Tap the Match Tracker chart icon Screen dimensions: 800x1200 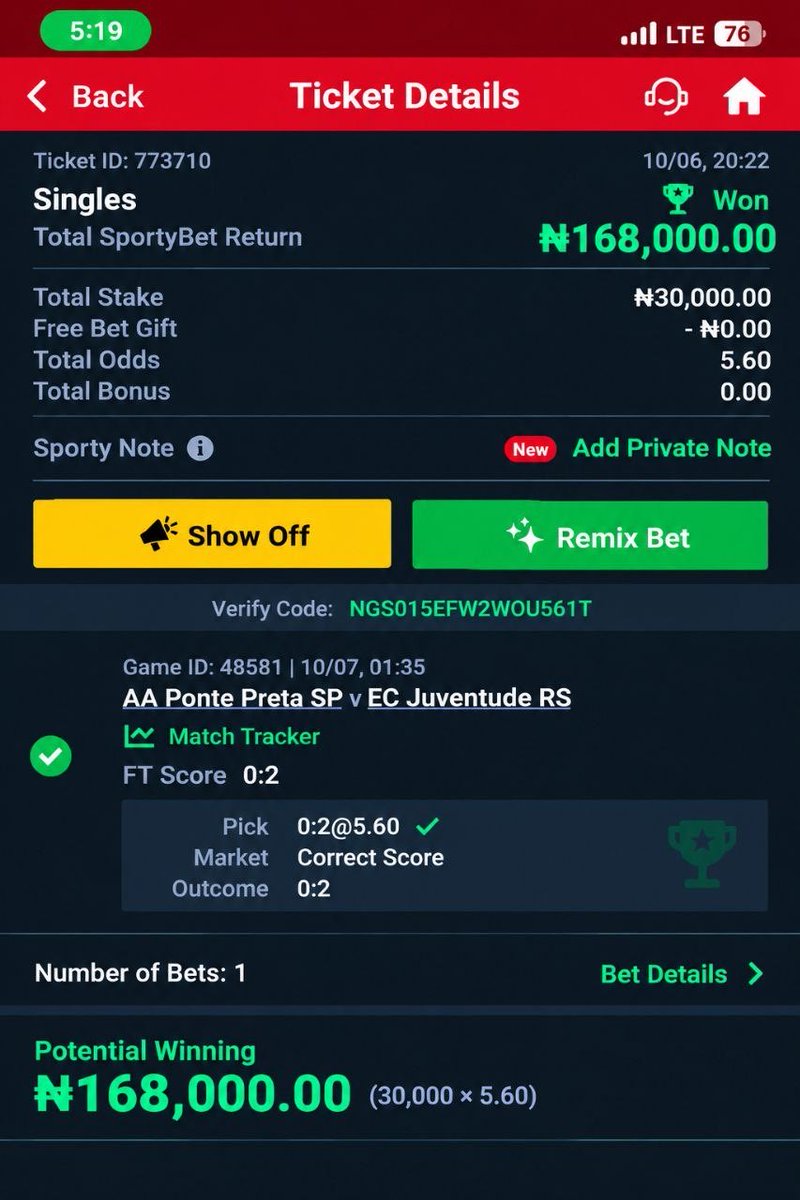[139, 737]
